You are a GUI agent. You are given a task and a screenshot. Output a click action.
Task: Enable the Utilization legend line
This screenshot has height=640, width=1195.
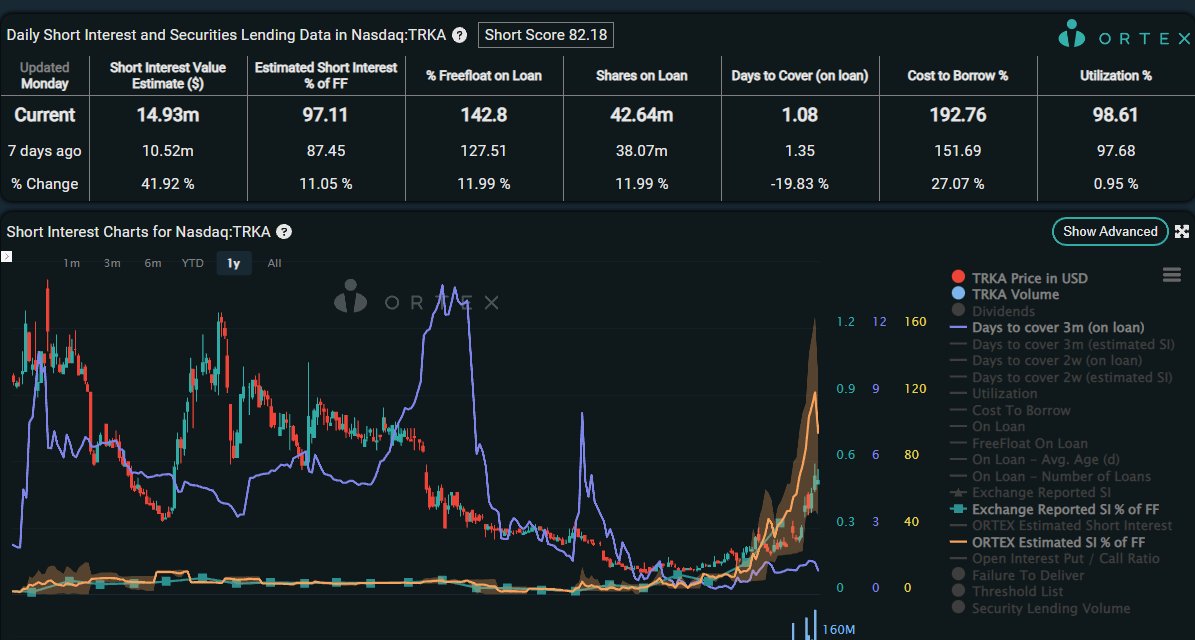995,393
